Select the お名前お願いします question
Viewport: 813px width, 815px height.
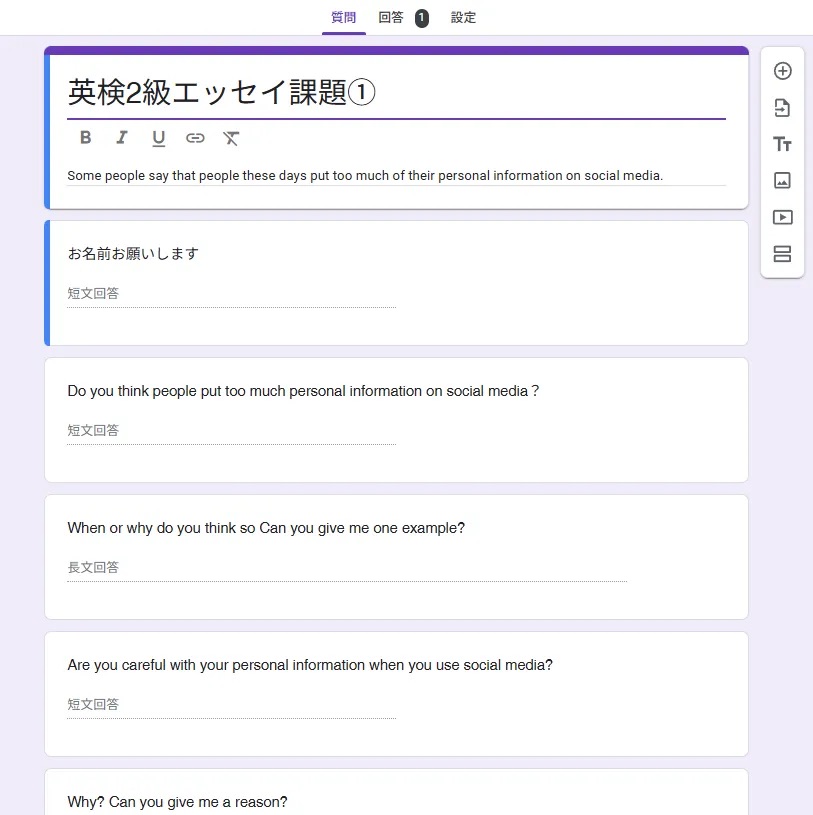[133, 254]
